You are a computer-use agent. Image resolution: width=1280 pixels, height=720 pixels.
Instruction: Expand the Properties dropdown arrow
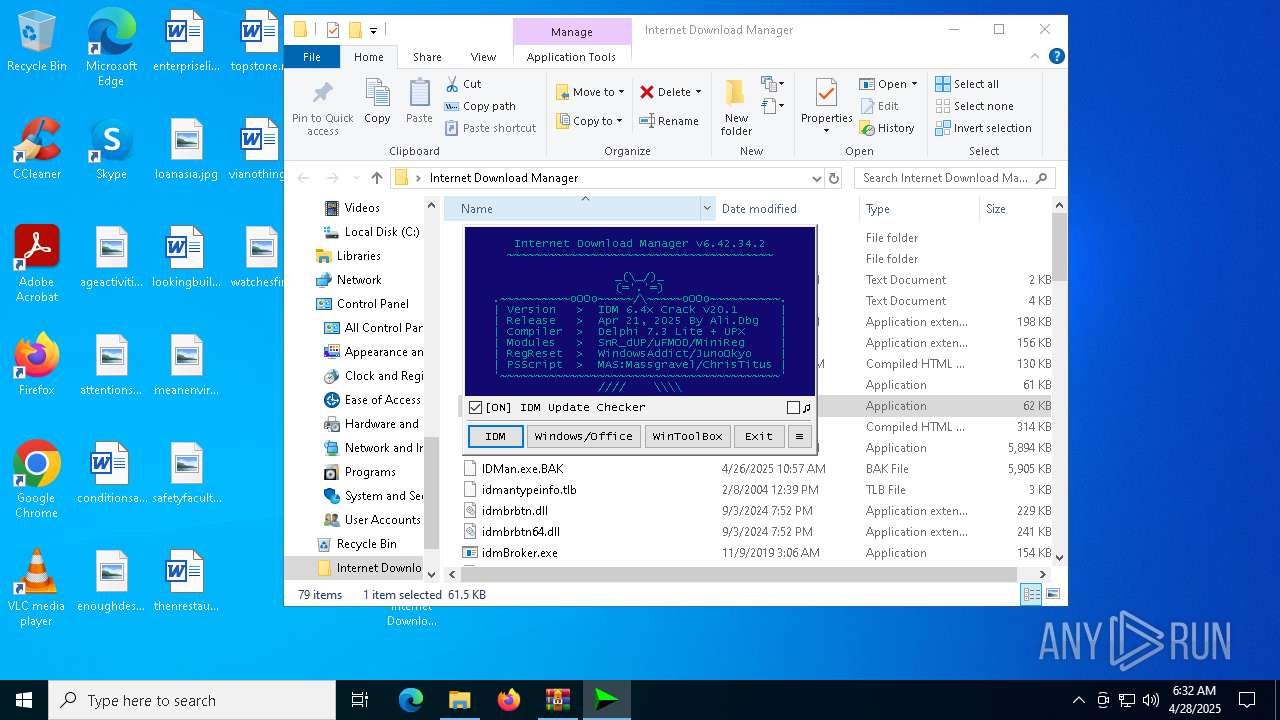pos(826,130)
